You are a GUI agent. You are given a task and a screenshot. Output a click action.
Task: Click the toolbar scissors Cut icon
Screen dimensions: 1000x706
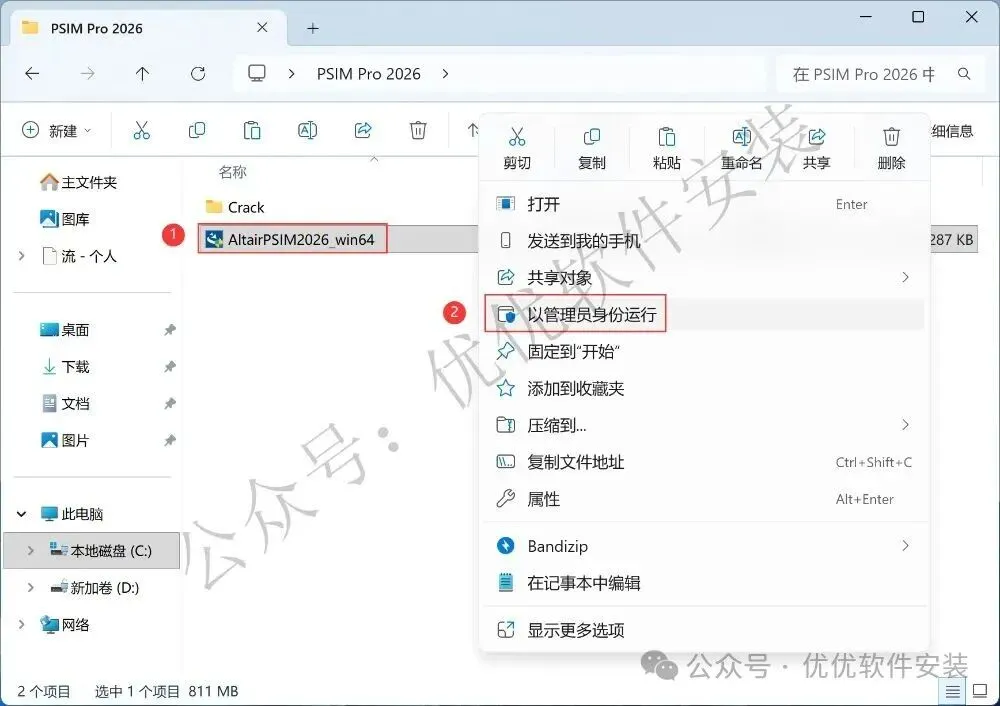[x=142, y=131]
